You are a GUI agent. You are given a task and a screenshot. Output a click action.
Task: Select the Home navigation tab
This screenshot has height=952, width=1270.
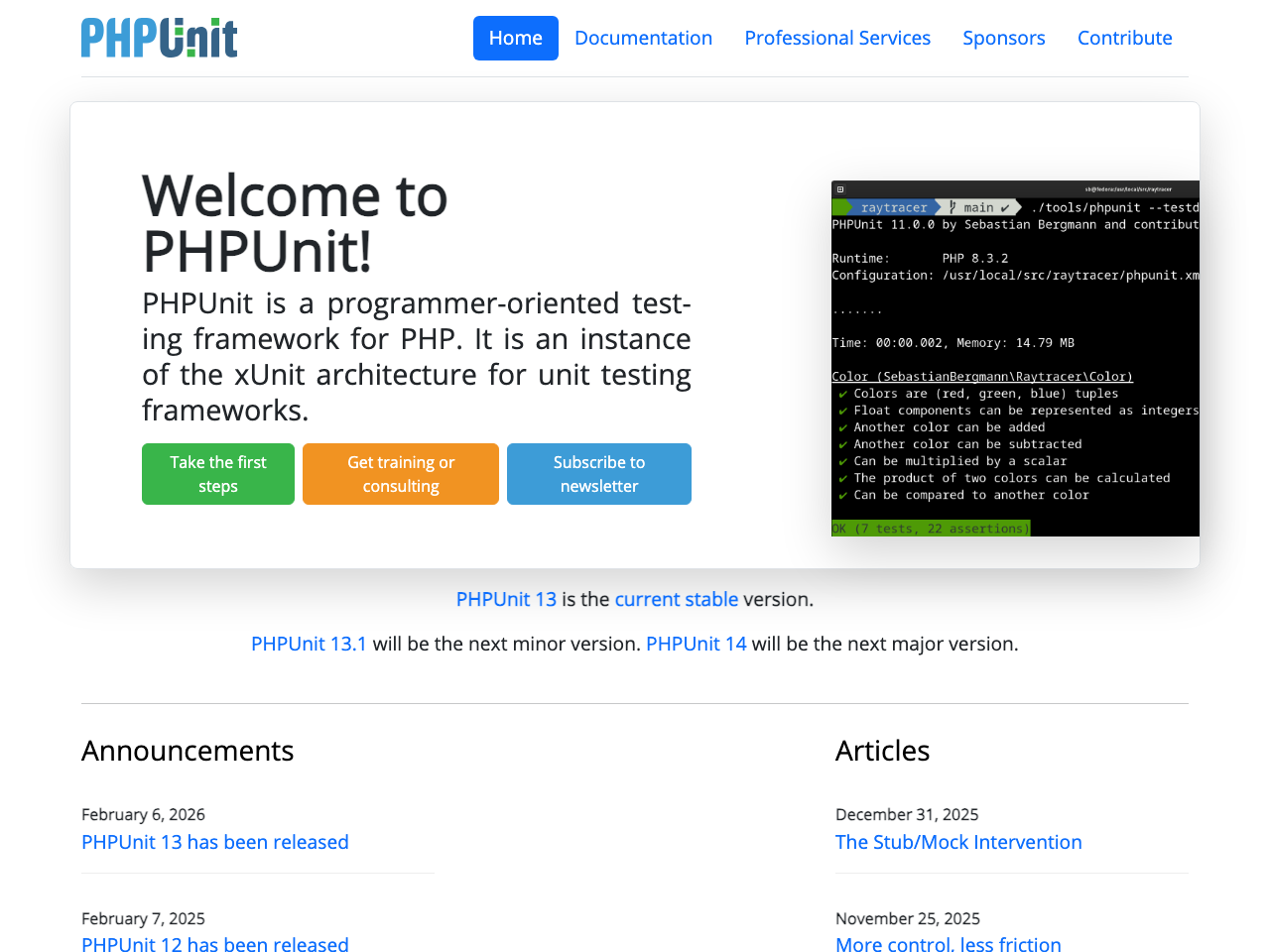tap(515, 38)
